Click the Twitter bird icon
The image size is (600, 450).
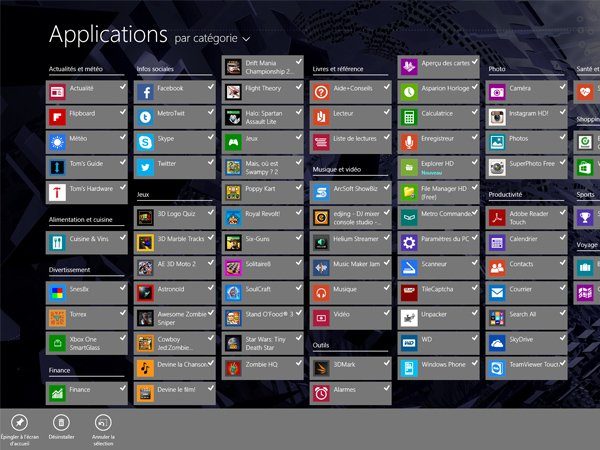click(x=145, y=168)
